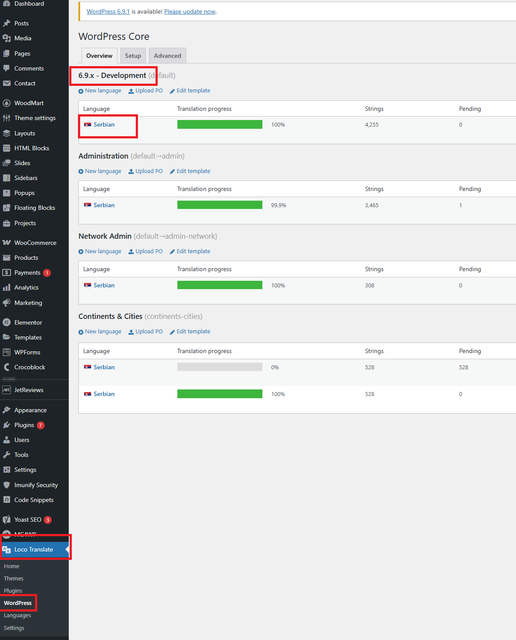516x640 pixels.
Task: Click the Contact envelope icon
Action: click(7, 83)
